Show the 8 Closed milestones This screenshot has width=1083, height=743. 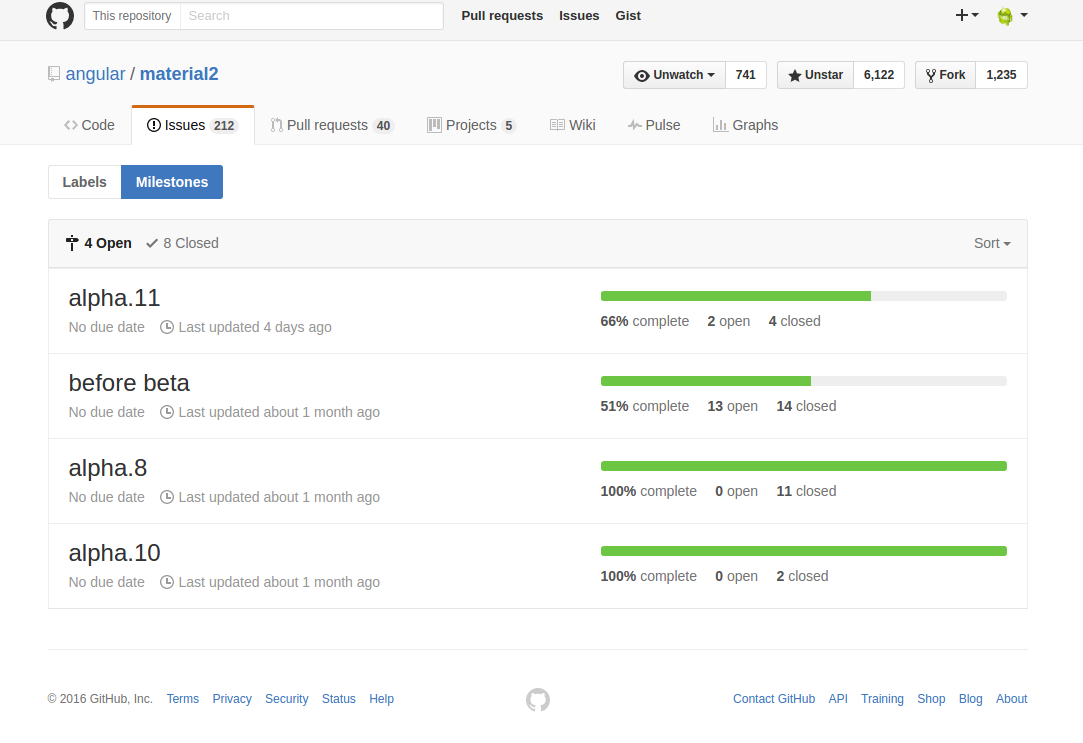click(182, 243)
